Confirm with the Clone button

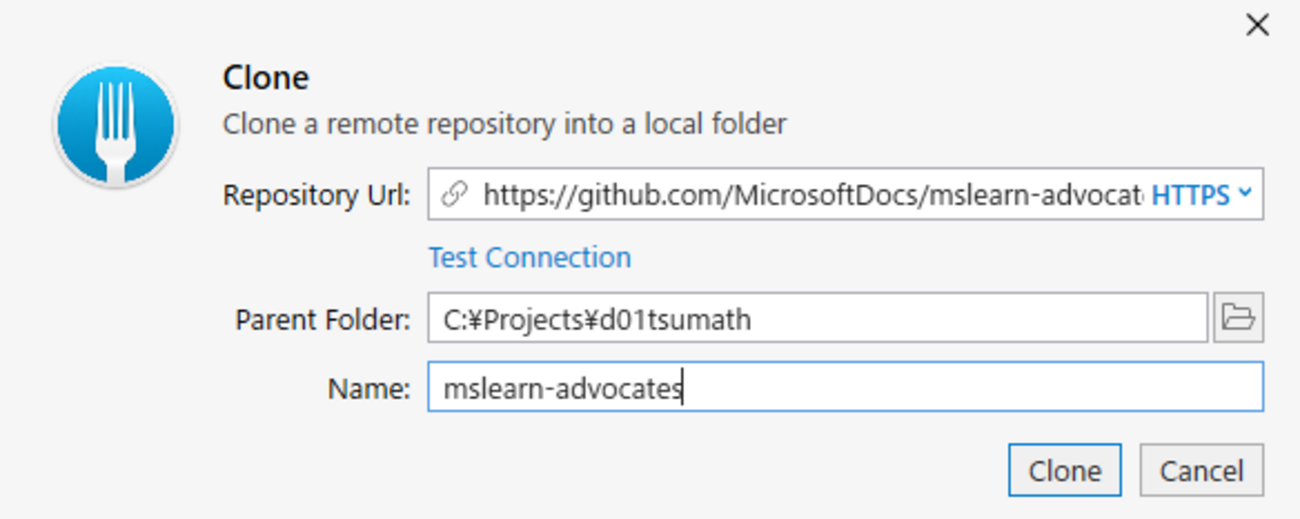pyautogui.click(x=1065, y=470)
